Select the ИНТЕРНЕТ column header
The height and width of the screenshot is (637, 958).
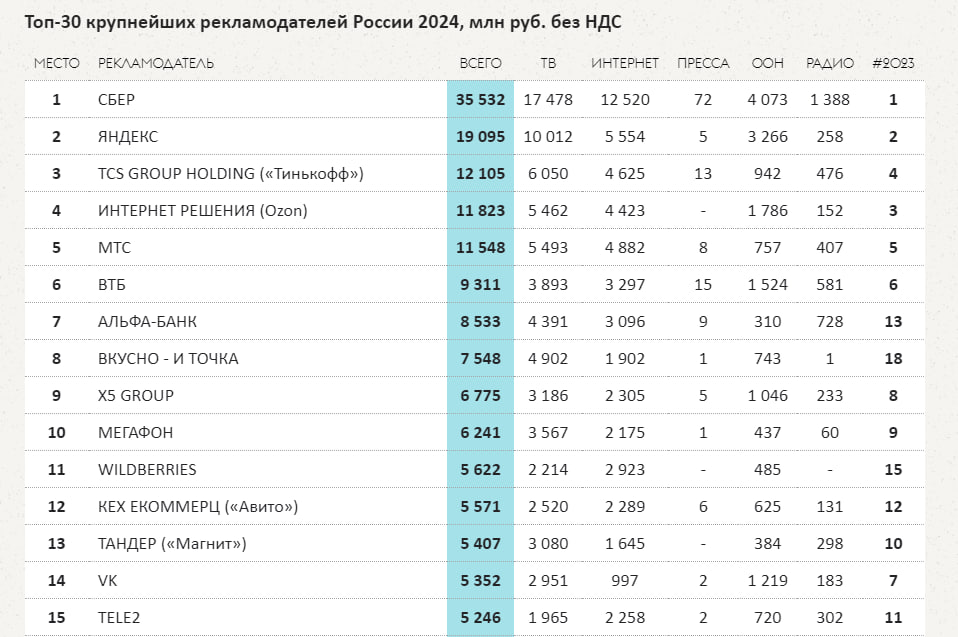point(625,63)
